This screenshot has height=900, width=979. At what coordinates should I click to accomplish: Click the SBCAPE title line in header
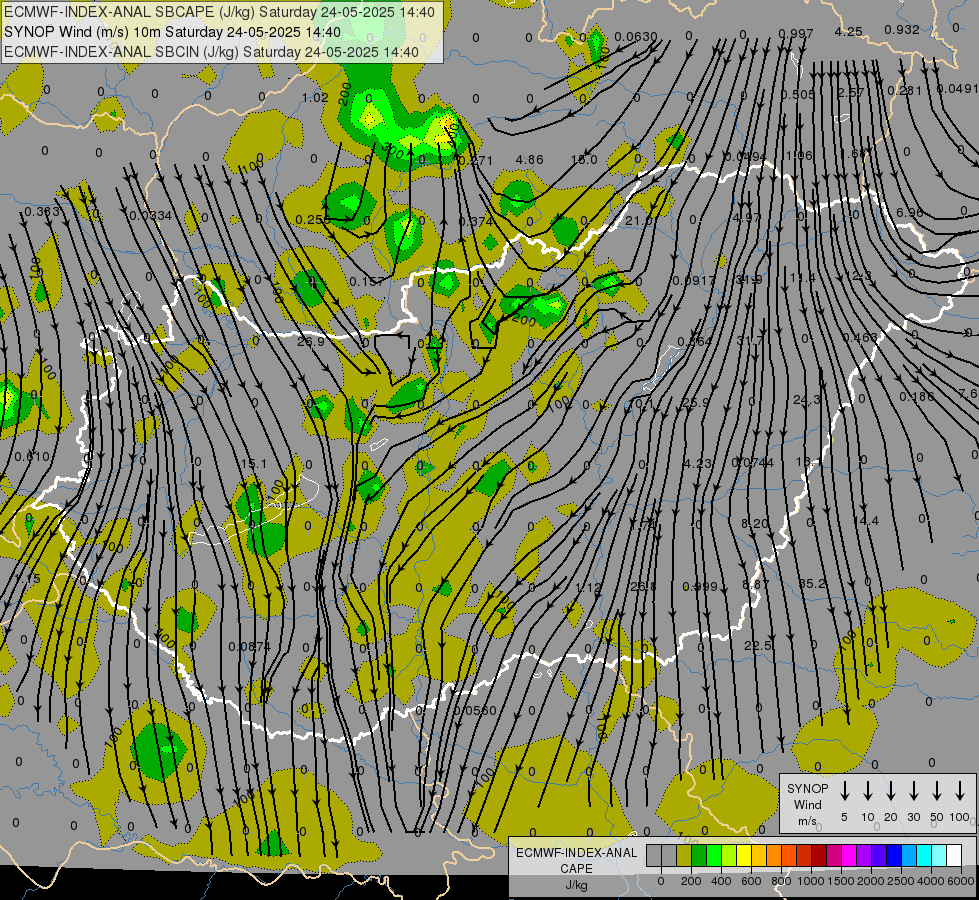point(219,12)
